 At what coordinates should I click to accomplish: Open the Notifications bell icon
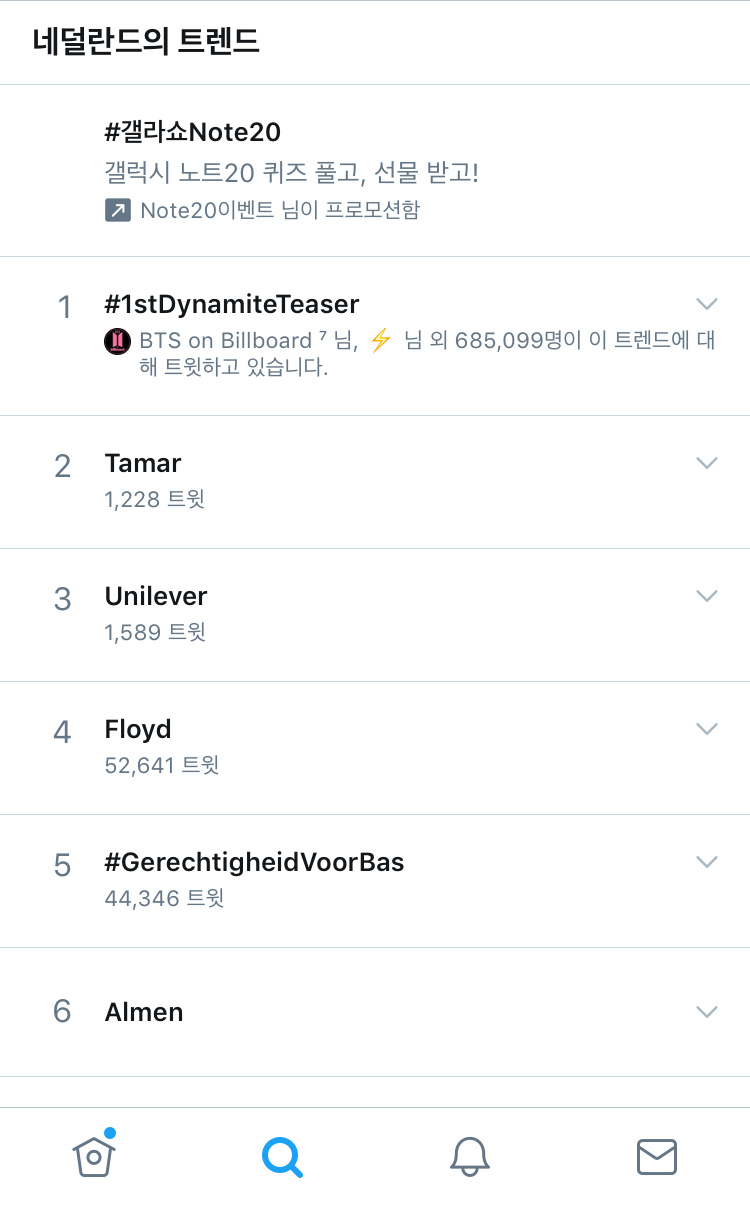point(469,1157)
